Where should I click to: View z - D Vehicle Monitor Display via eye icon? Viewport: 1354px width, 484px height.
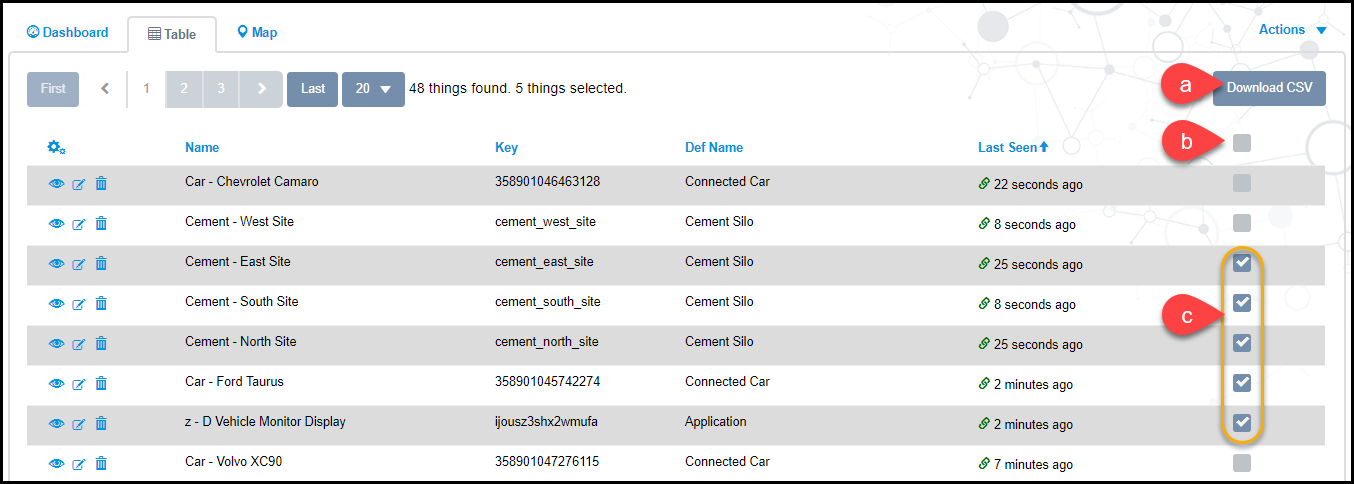point(56,423)
